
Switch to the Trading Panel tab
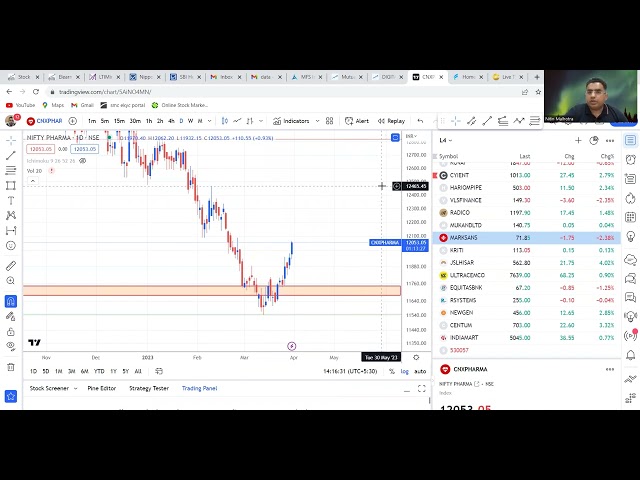(x=199, y=388)
